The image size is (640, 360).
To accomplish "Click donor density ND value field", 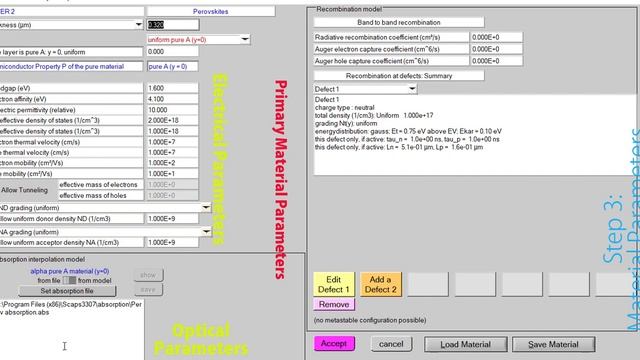I will click(172, 219).
